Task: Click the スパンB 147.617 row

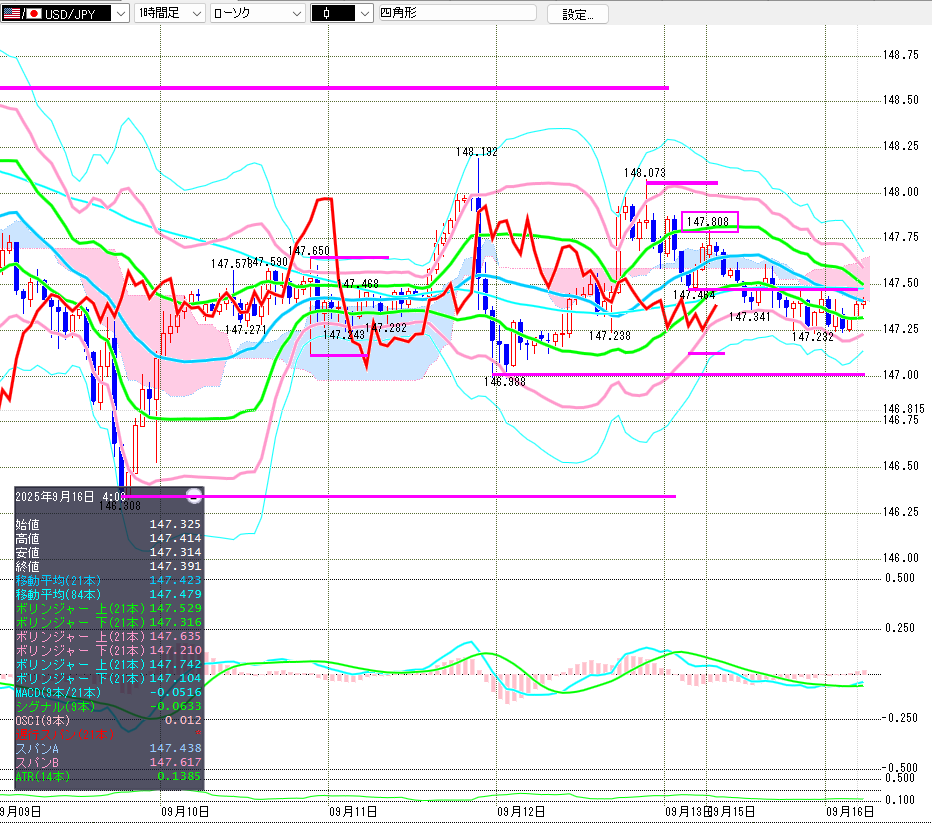Action: click(x=108, y=762)
